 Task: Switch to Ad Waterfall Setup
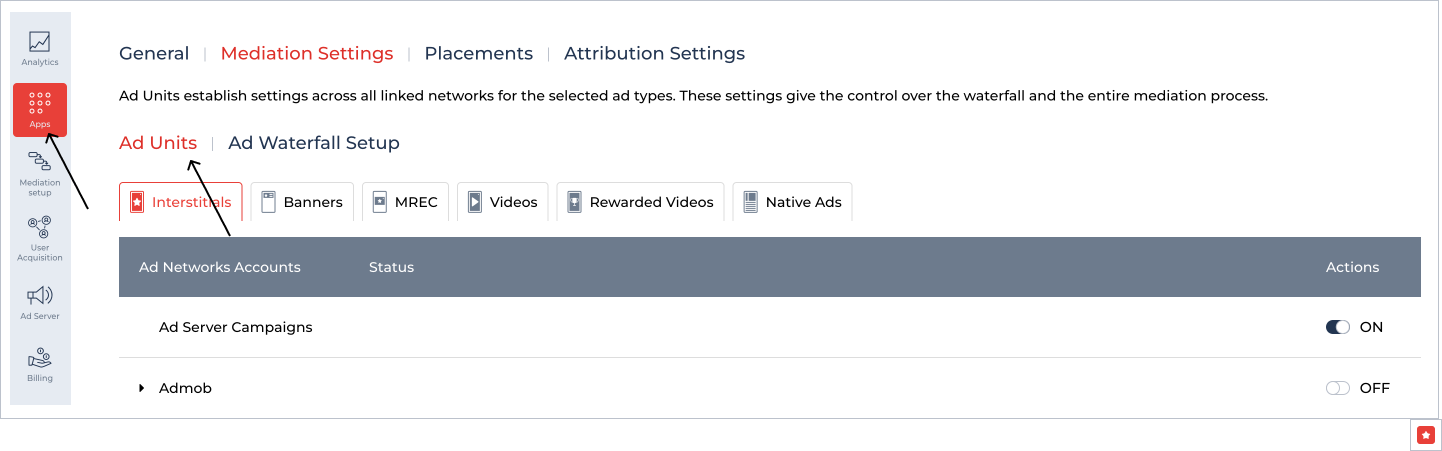click(x=314, y=143)
